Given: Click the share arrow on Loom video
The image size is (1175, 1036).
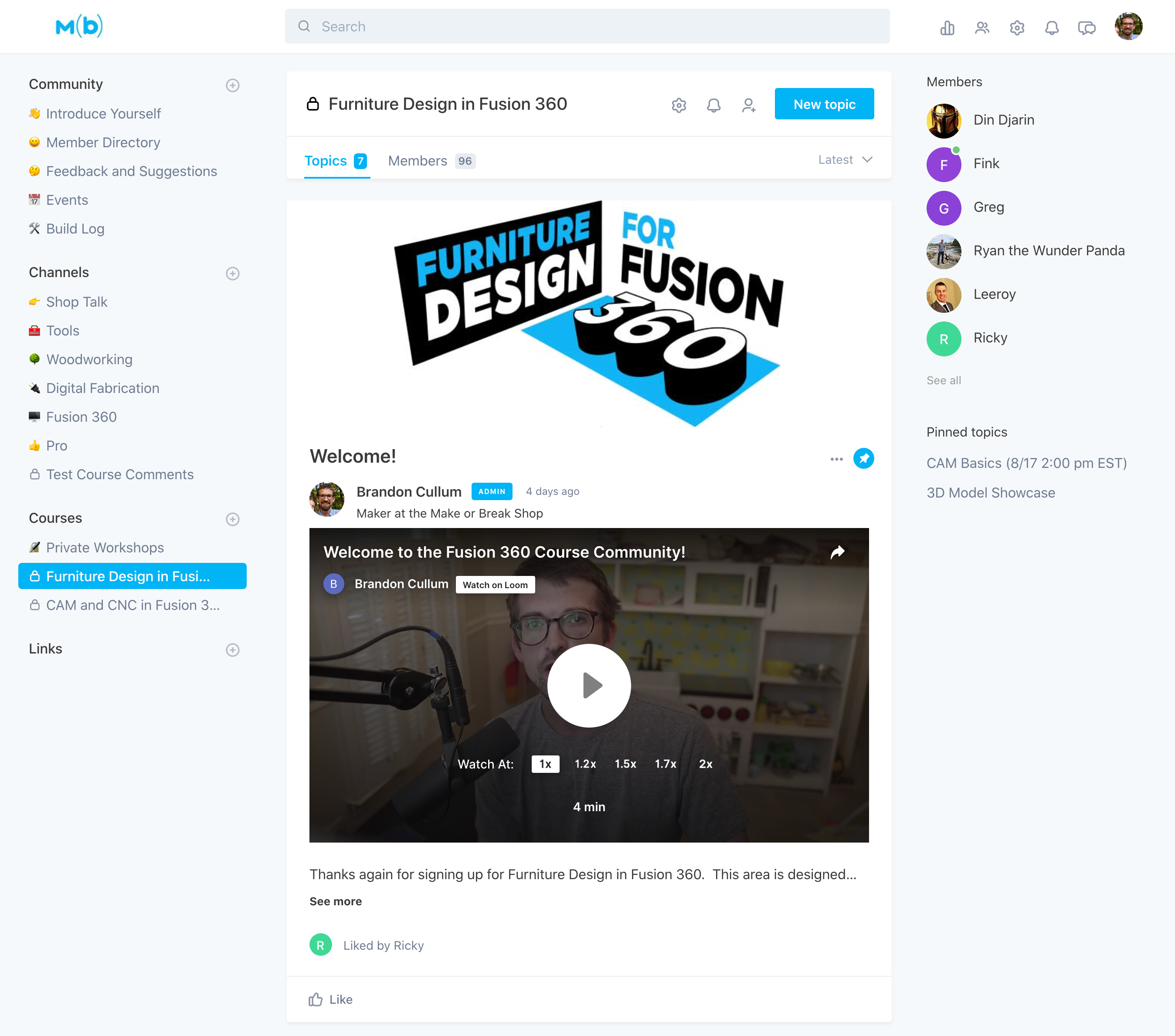Looking at the screenshot, I should click(838, 552).
